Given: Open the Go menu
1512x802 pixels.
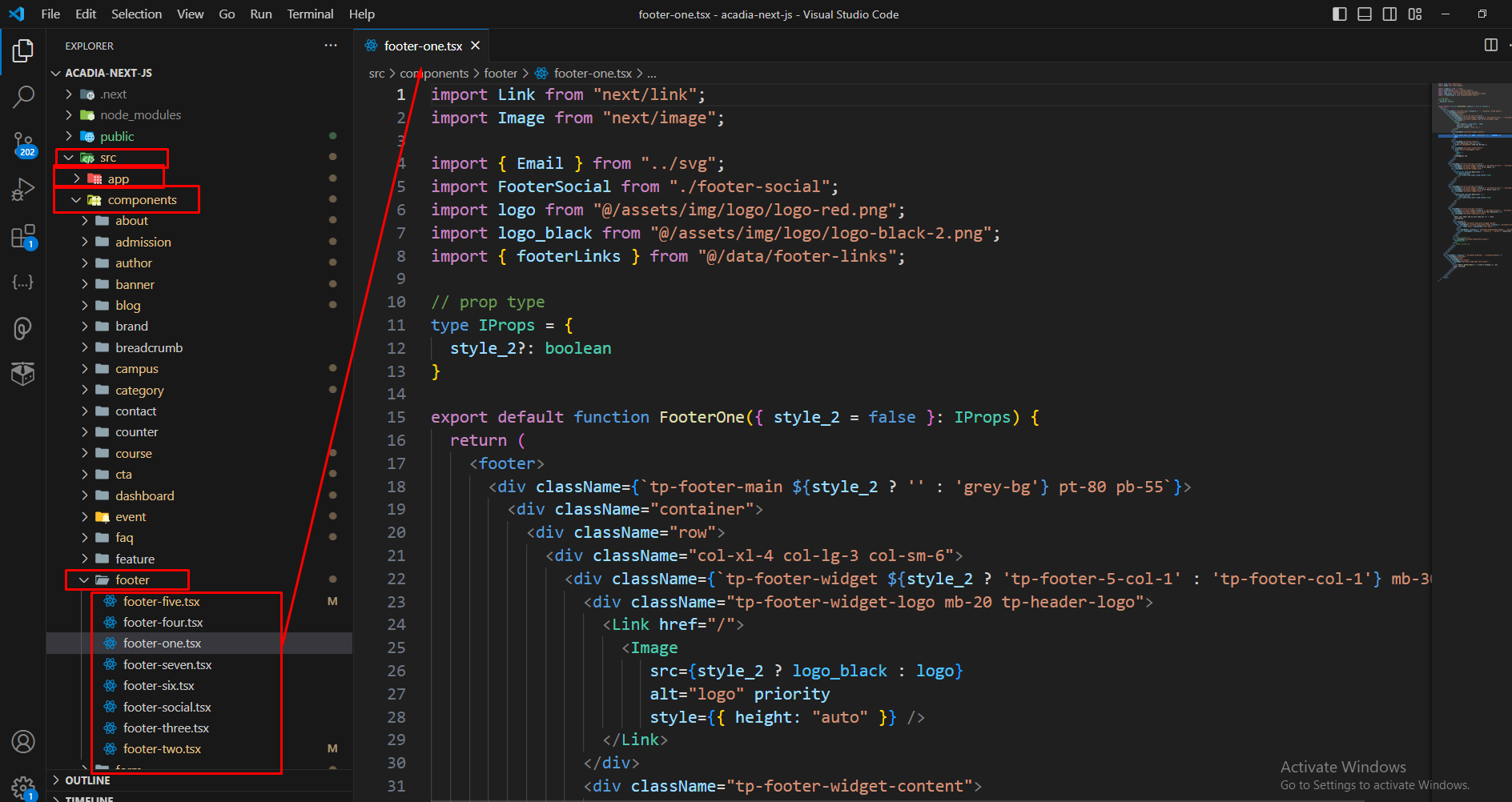Looking at the screenshot, I should coord(227,14).
